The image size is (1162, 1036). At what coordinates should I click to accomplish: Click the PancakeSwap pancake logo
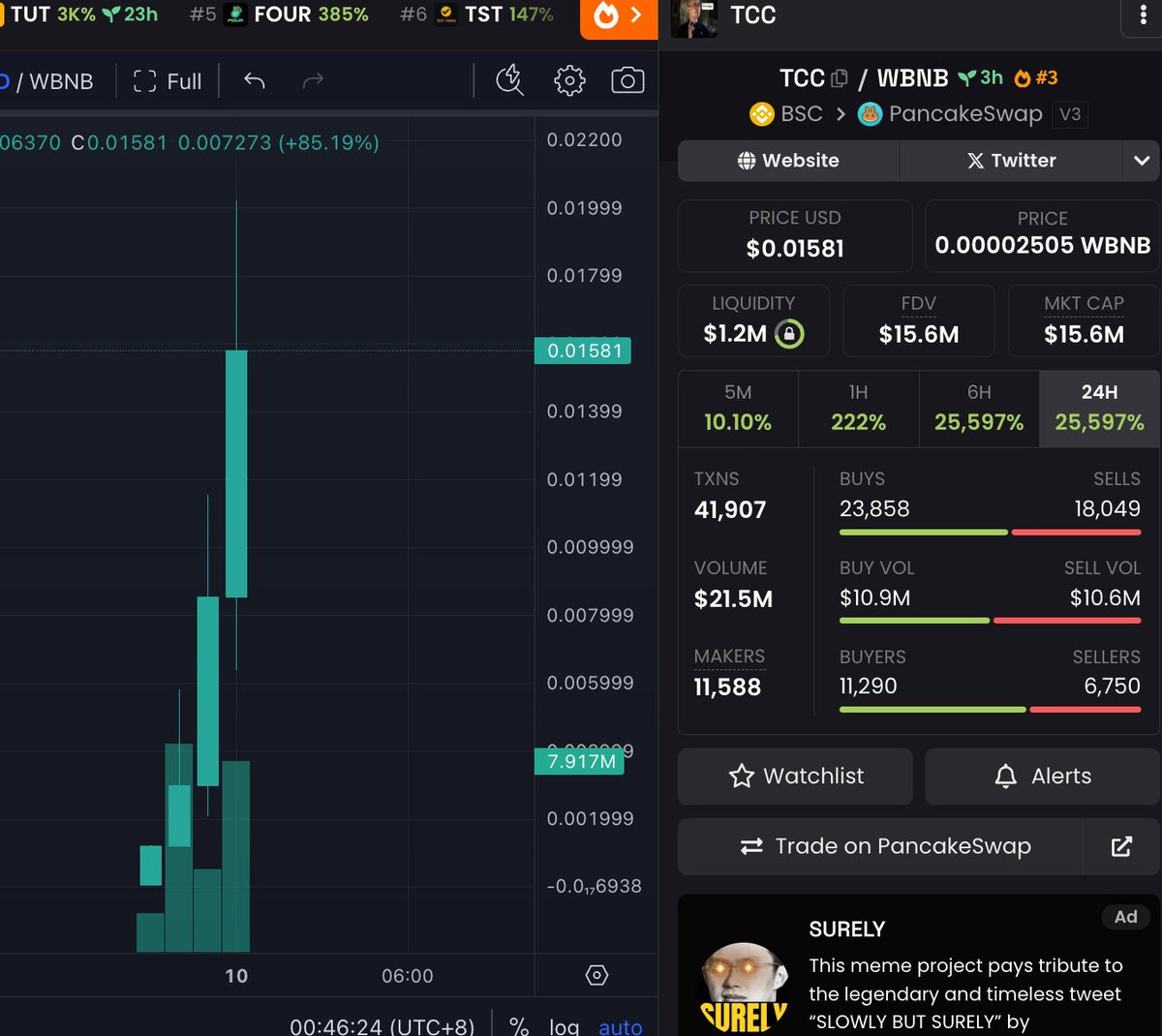coord(870,114)
